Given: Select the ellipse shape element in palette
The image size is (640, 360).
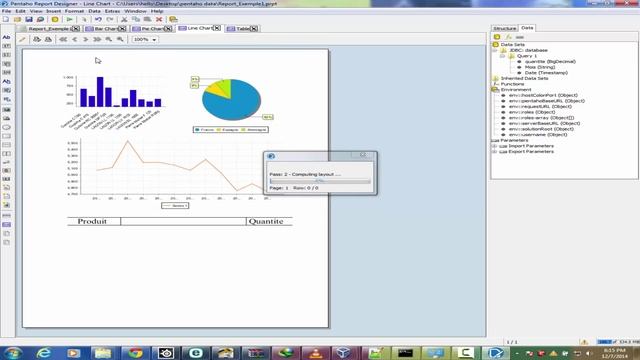Looking at the screenshot, I should pyautogui.click(x=7, y=127).
